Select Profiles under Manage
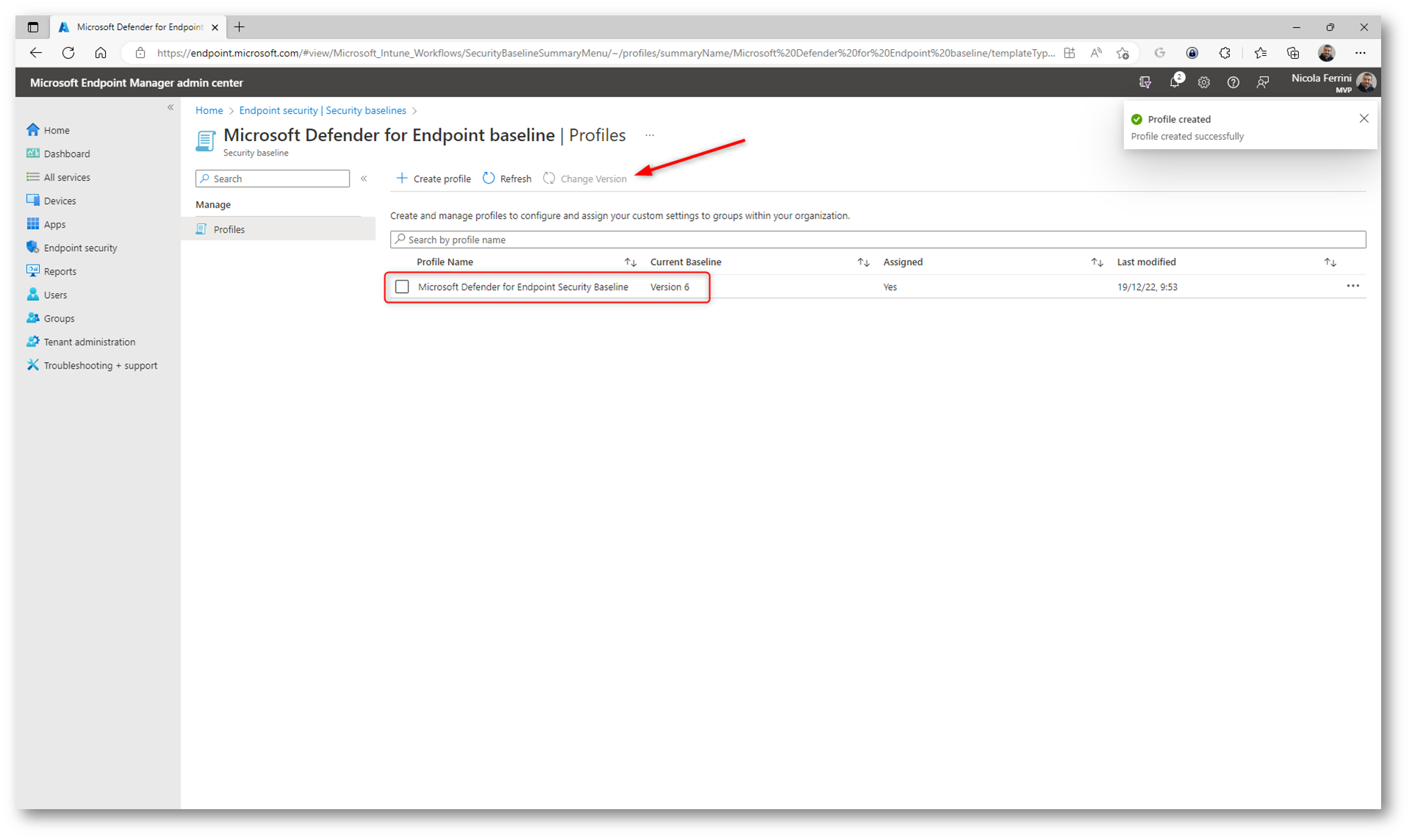Screen dimensions: 1412x840 pyautogui.click(x=229, y=230)
